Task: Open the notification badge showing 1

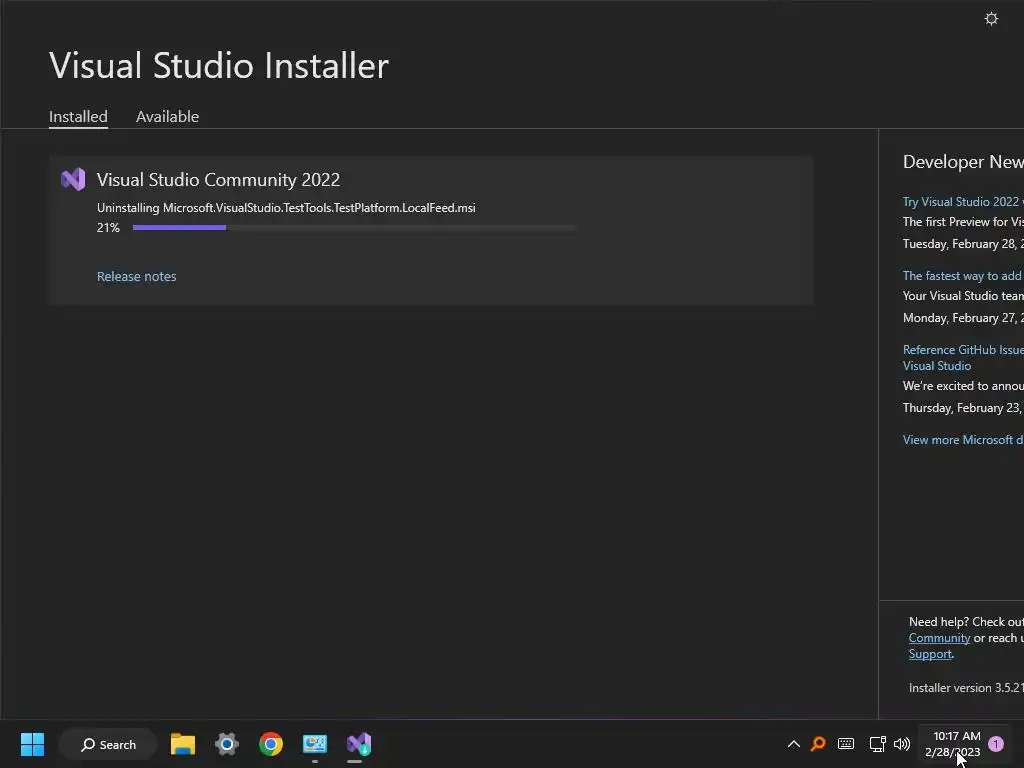Action: click(x=996, y=744)
